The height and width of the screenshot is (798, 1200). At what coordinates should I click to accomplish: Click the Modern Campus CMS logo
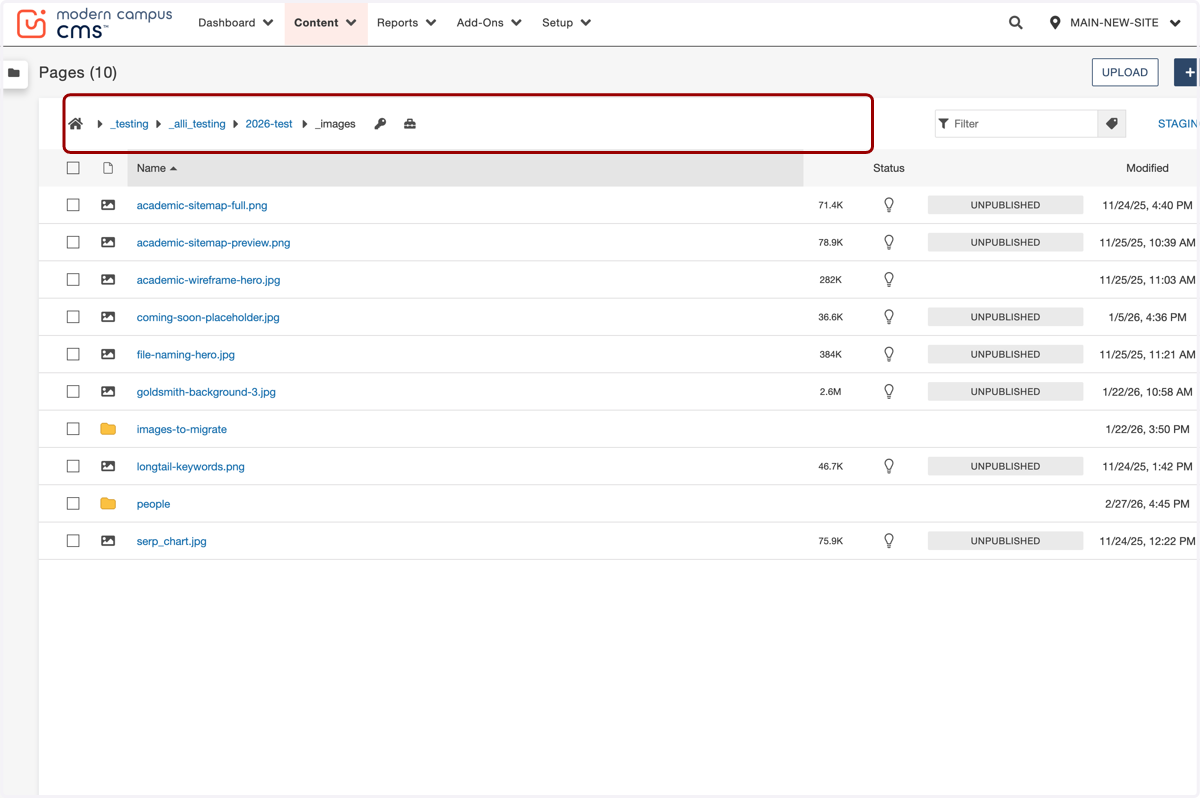point(95,23)
